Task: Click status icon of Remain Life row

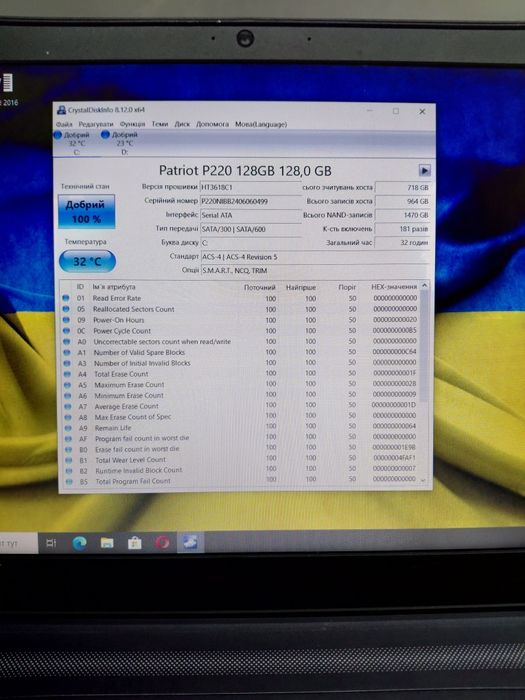Action: point(68,428)
